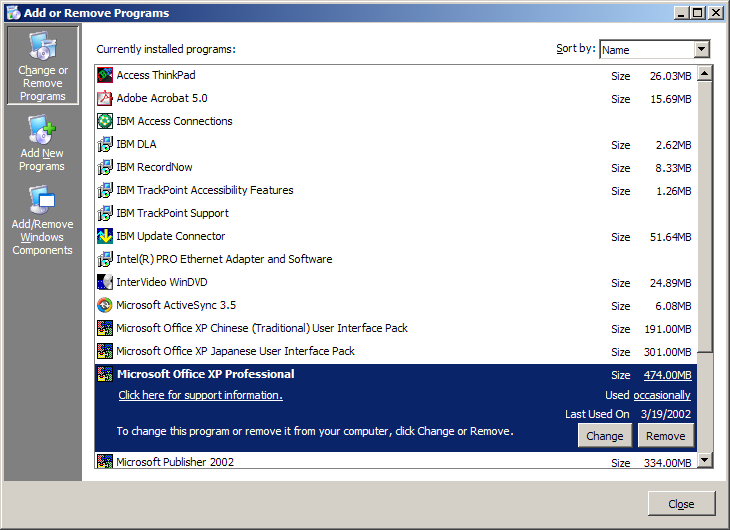Click the program list scroll down arrow
Image resolution: width=730 pixels, height=530 pixels.
pos(704,460)
